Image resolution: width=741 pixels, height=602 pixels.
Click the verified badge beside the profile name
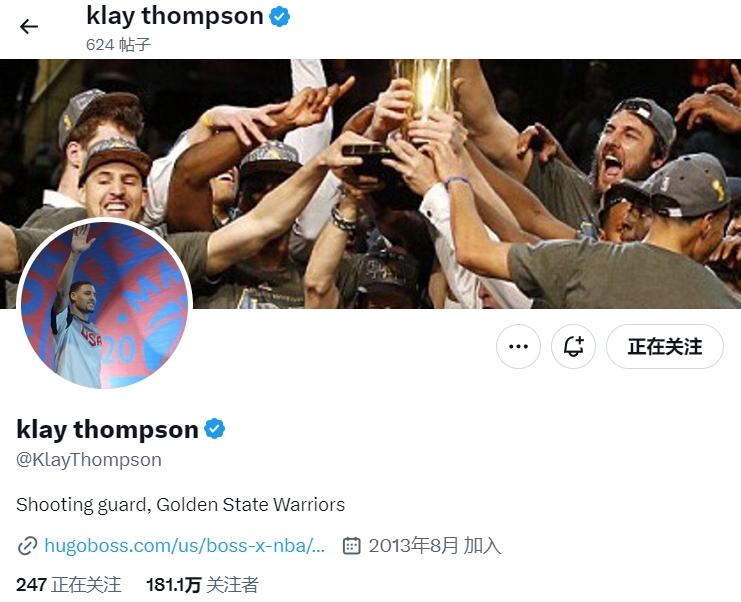215,429
